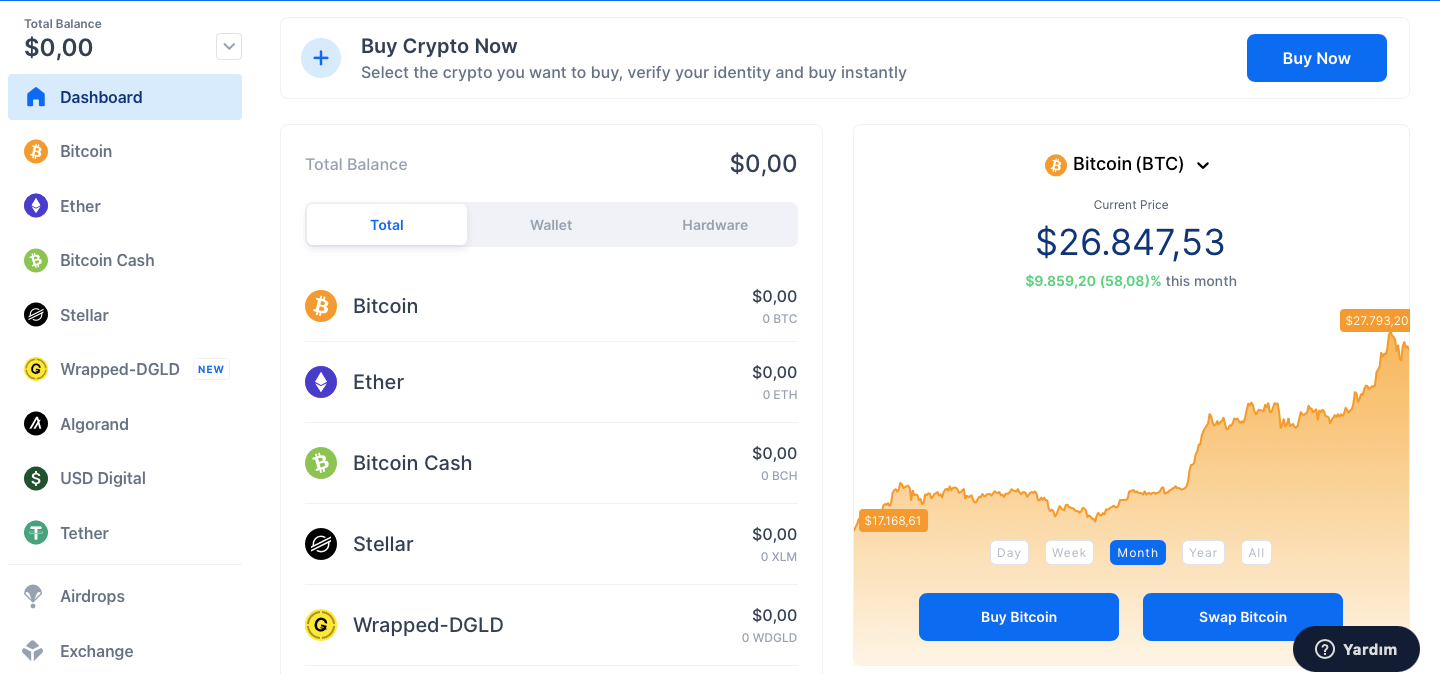
Task: Select the Hardware balance tab
Action: tap(715, 225)
